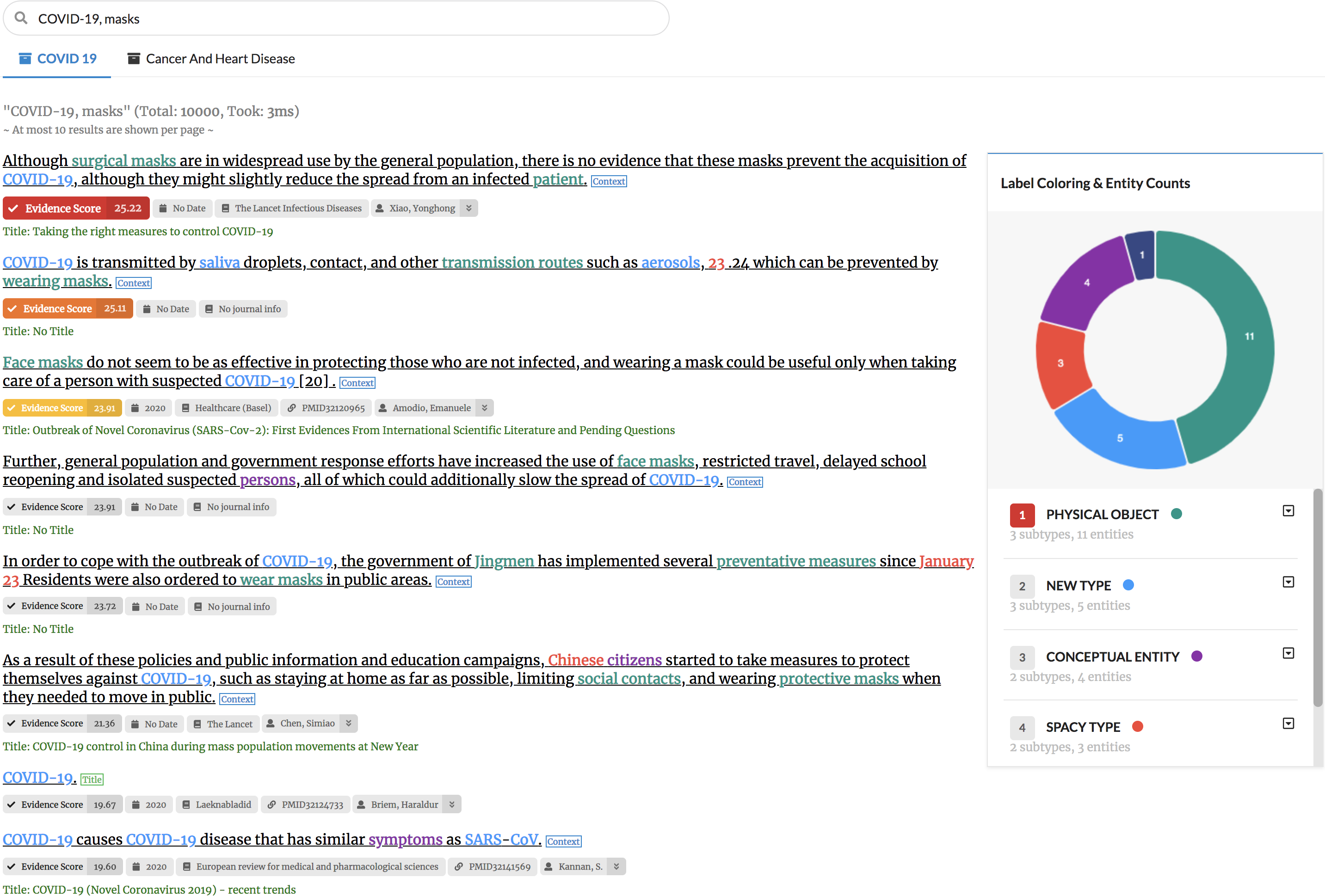Expand authors list after Amodio, Emanuele

tap(485, 408)
